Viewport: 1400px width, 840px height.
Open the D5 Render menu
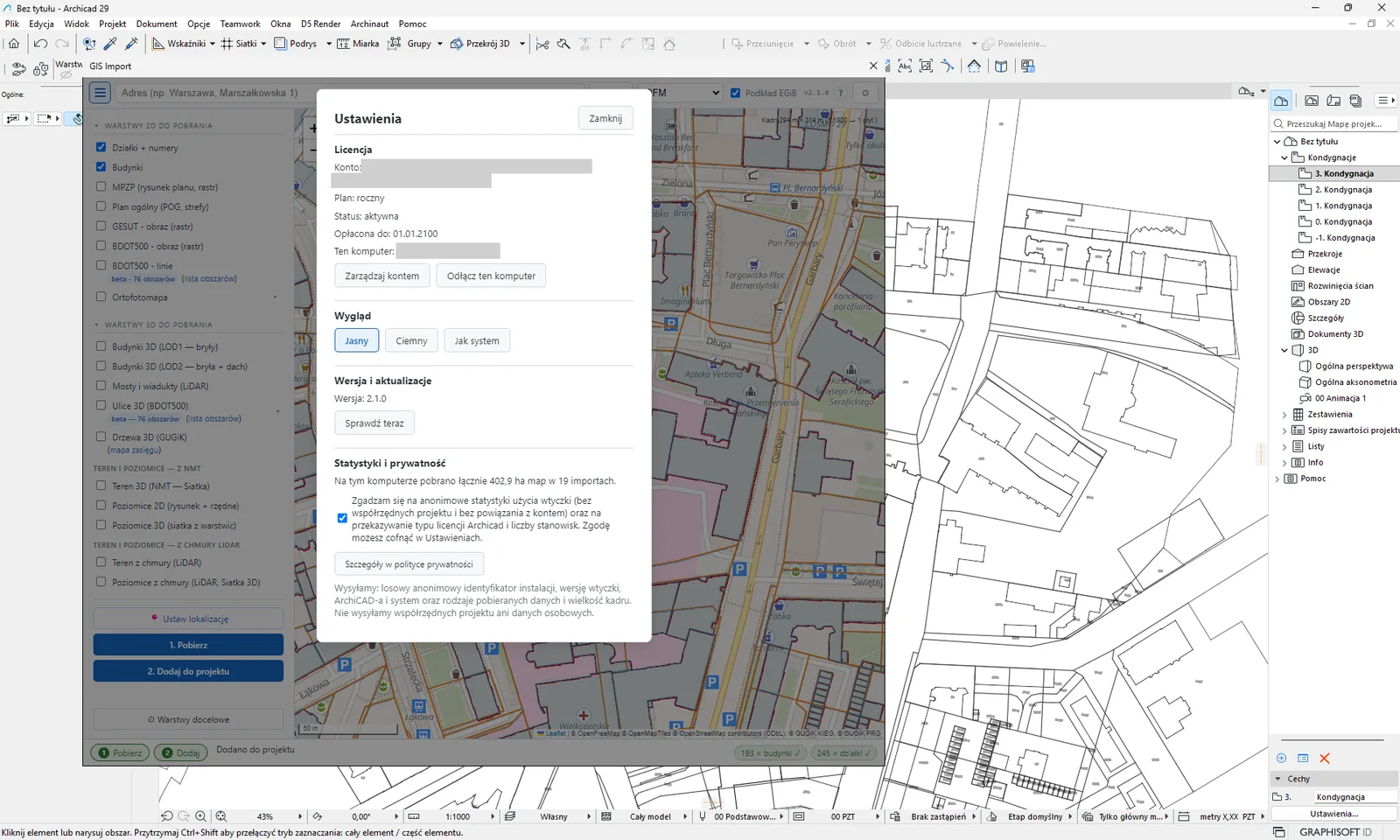click(x=321, y=24)
